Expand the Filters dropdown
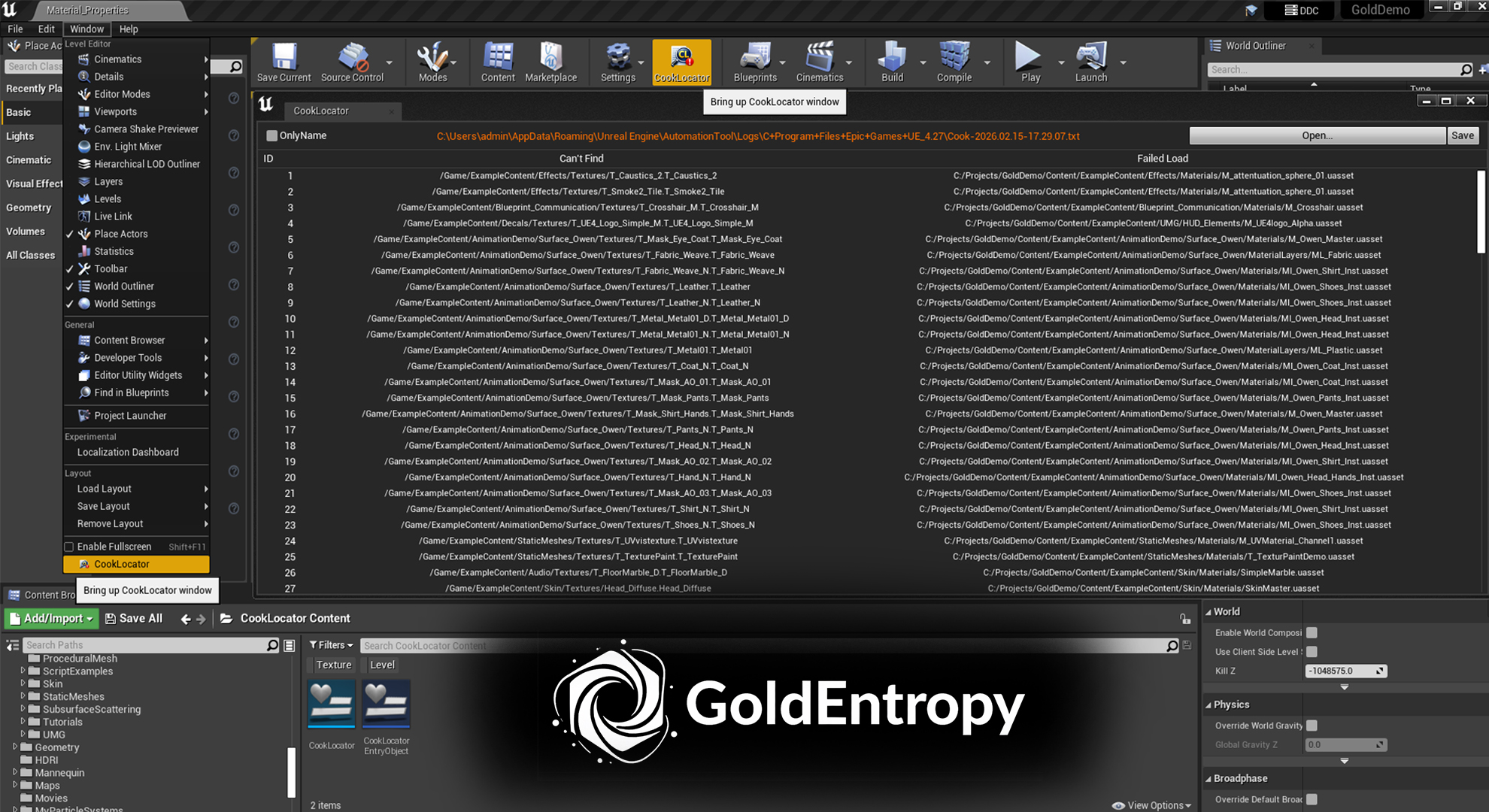Viewport: 1489px width, 812px height. [x=331, y=645]
